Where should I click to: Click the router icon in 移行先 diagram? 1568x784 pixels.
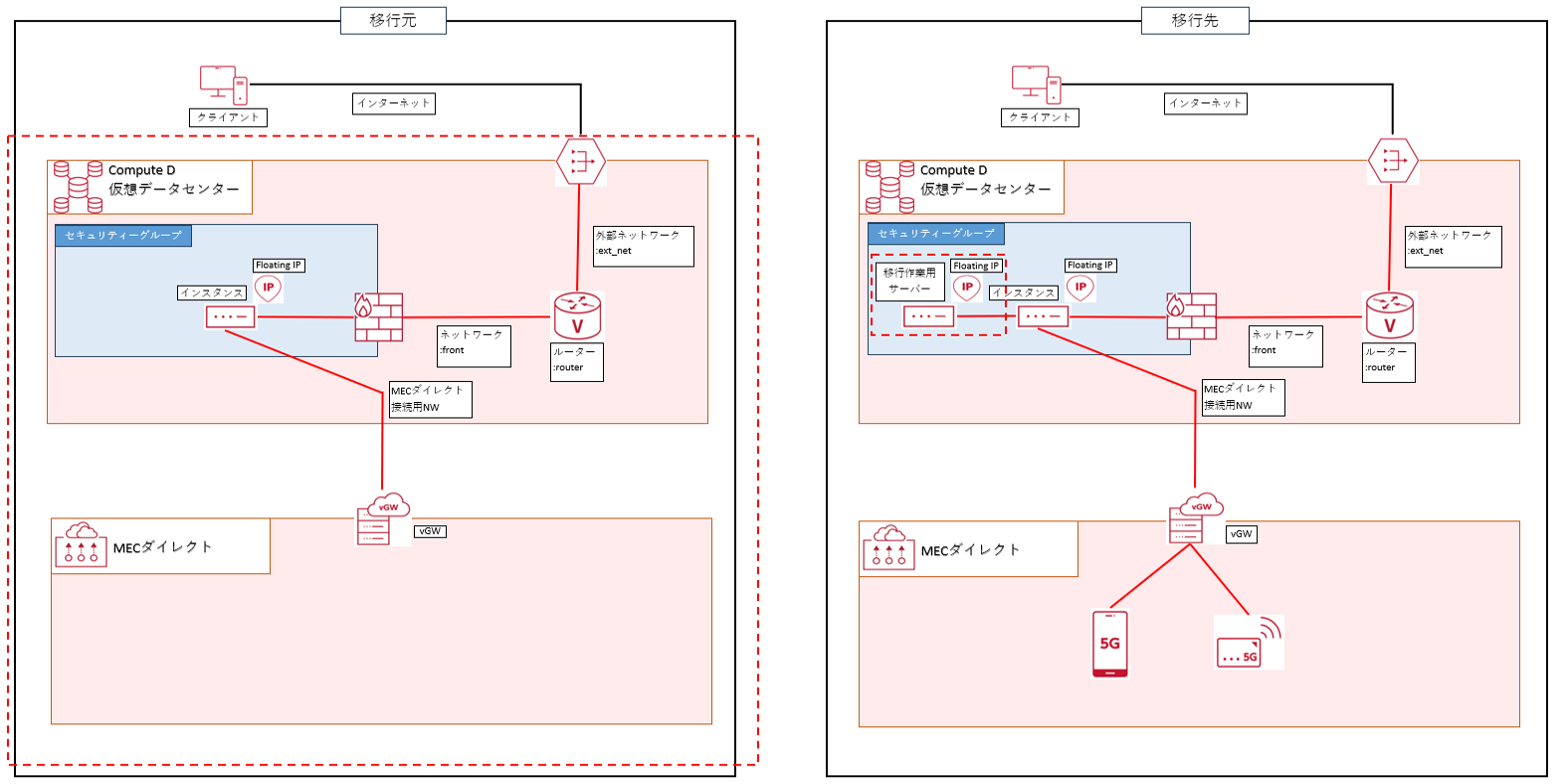1390,315
